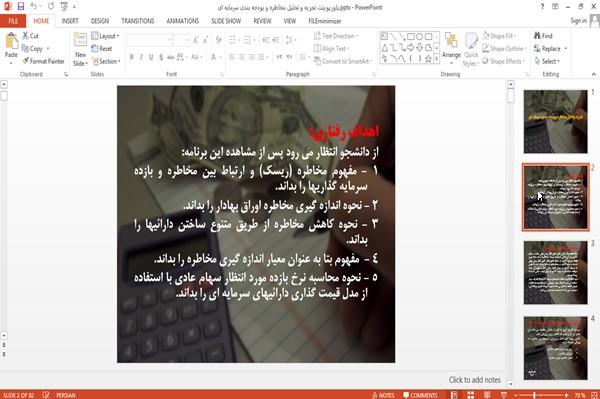Screen dimensions: 600x399
Task: Select slide 4 thumbnail
Action: pyautogui.click(x=555, y=348)
